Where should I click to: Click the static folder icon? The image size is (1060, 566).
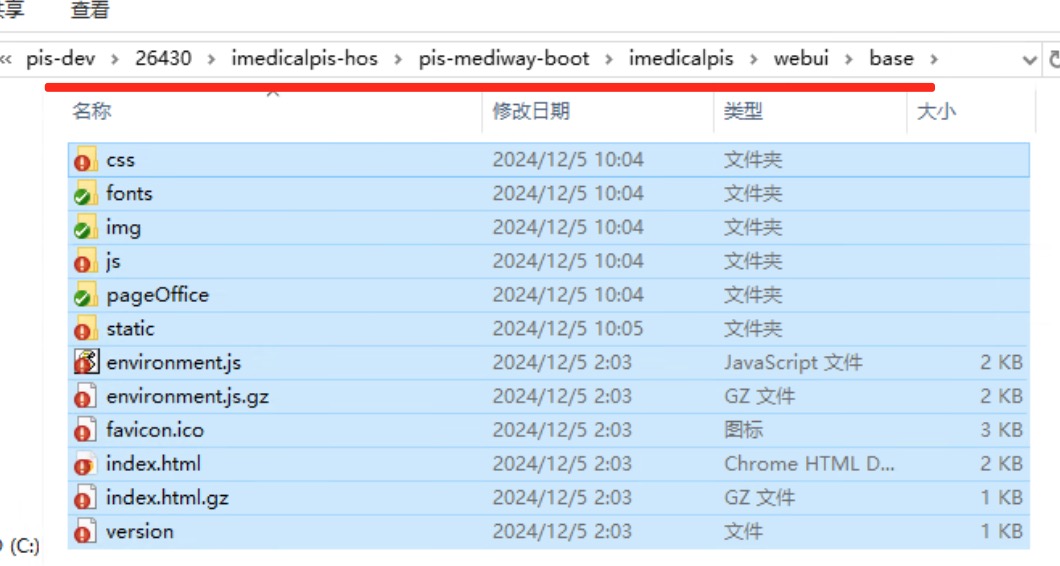point(85,329)
